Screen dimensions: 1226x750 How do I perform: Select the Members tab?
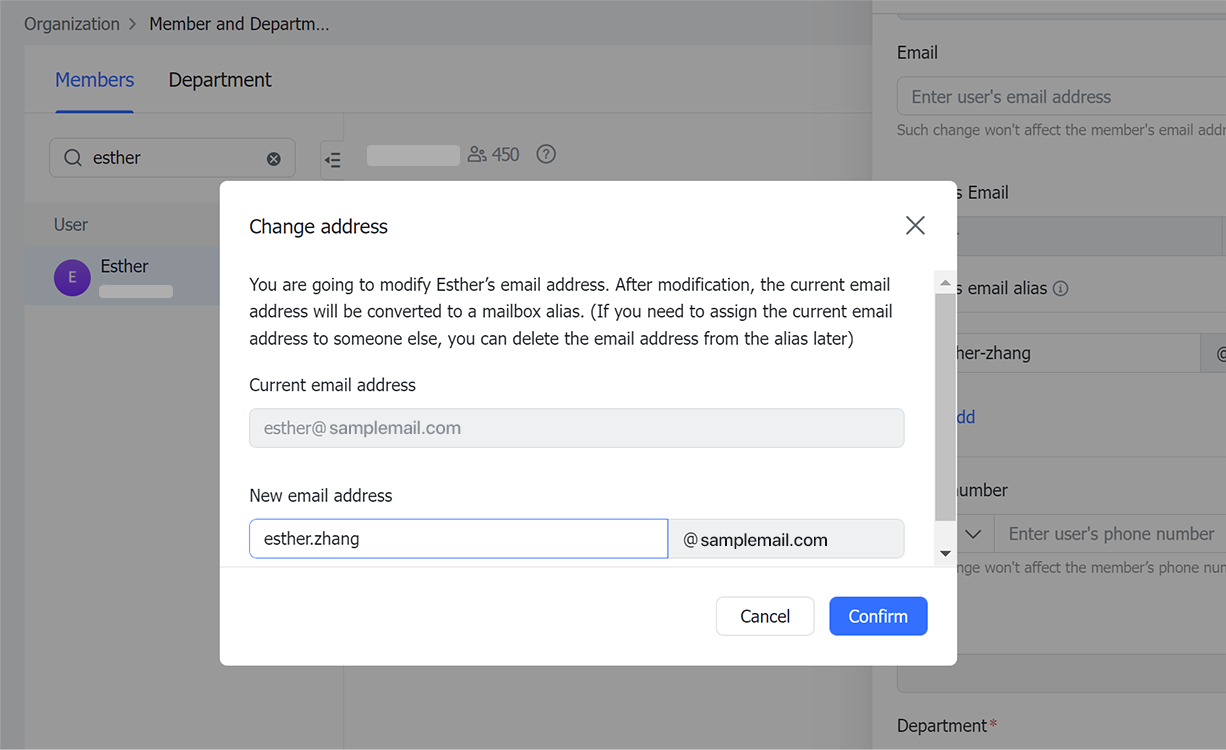click(94, 79)
